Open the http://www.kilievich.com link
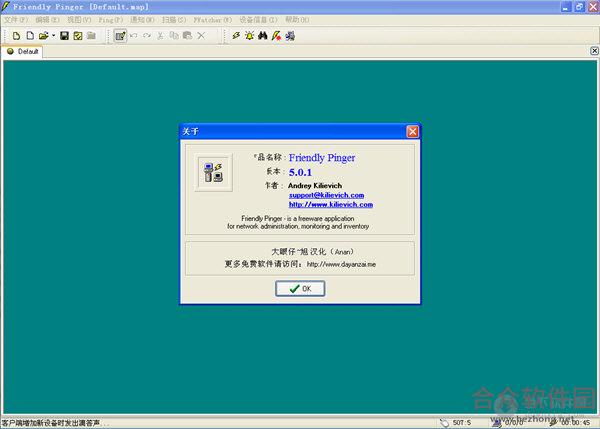 [331, 204]
